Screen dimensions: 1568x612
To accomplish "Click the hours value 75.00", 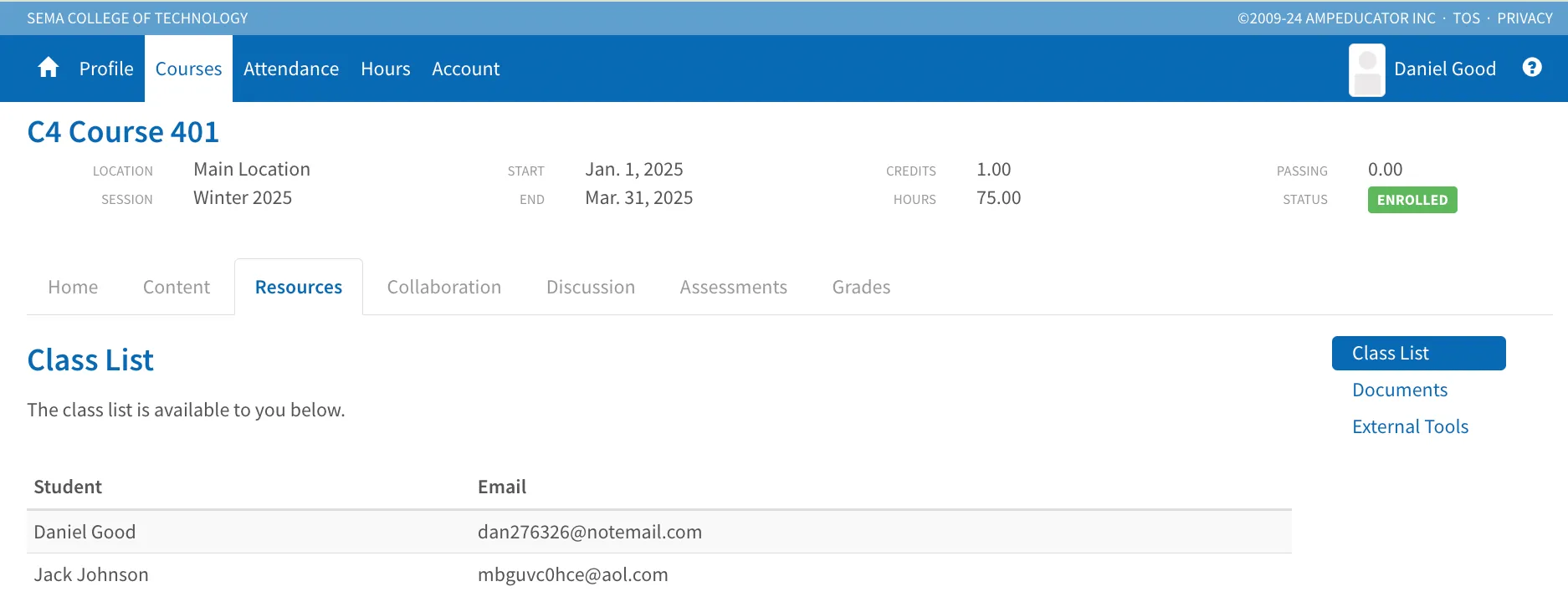I will (x=999, y=197).
